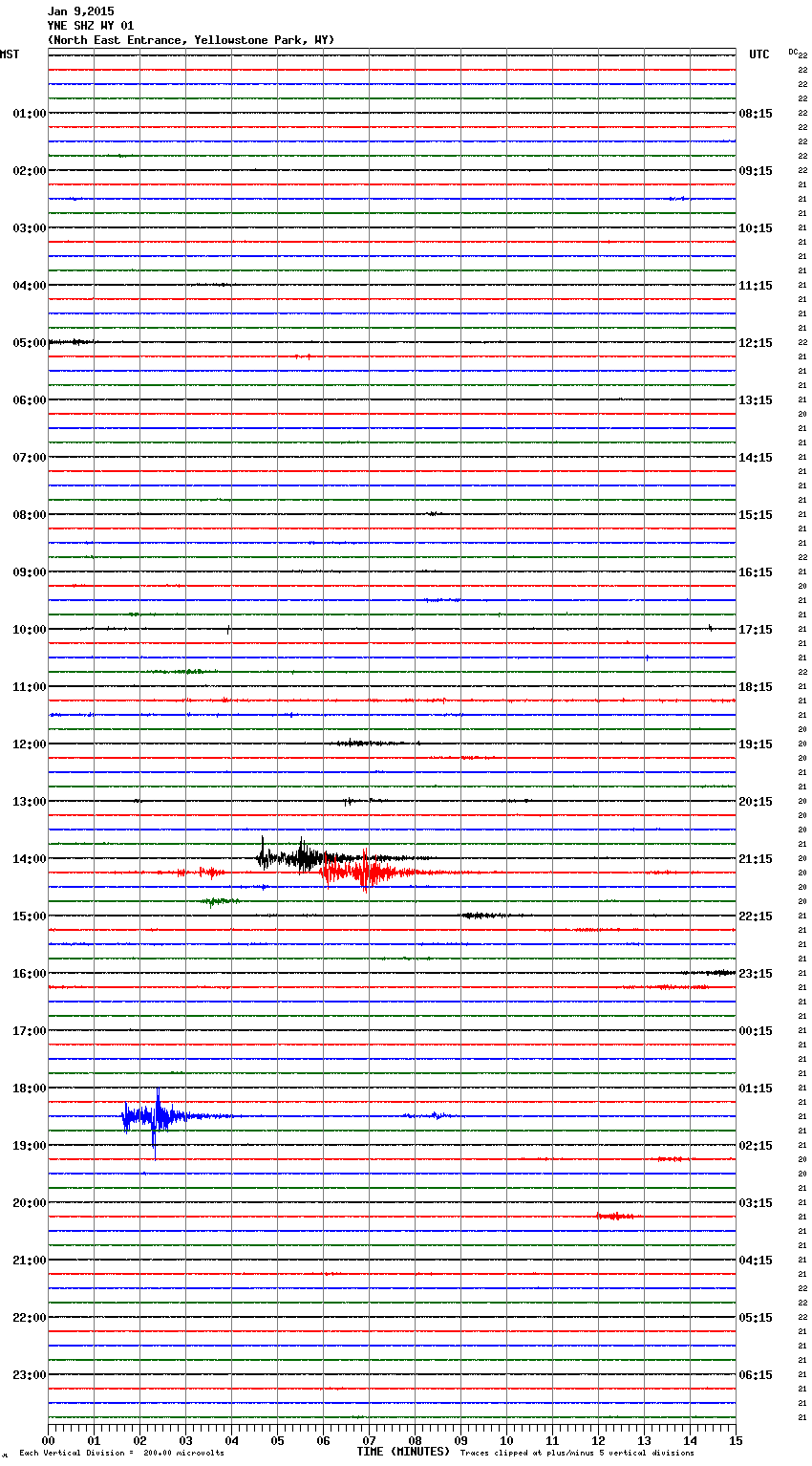Select the '15:00' MST hour label
812x1466 pixels.
coord(30,916)
